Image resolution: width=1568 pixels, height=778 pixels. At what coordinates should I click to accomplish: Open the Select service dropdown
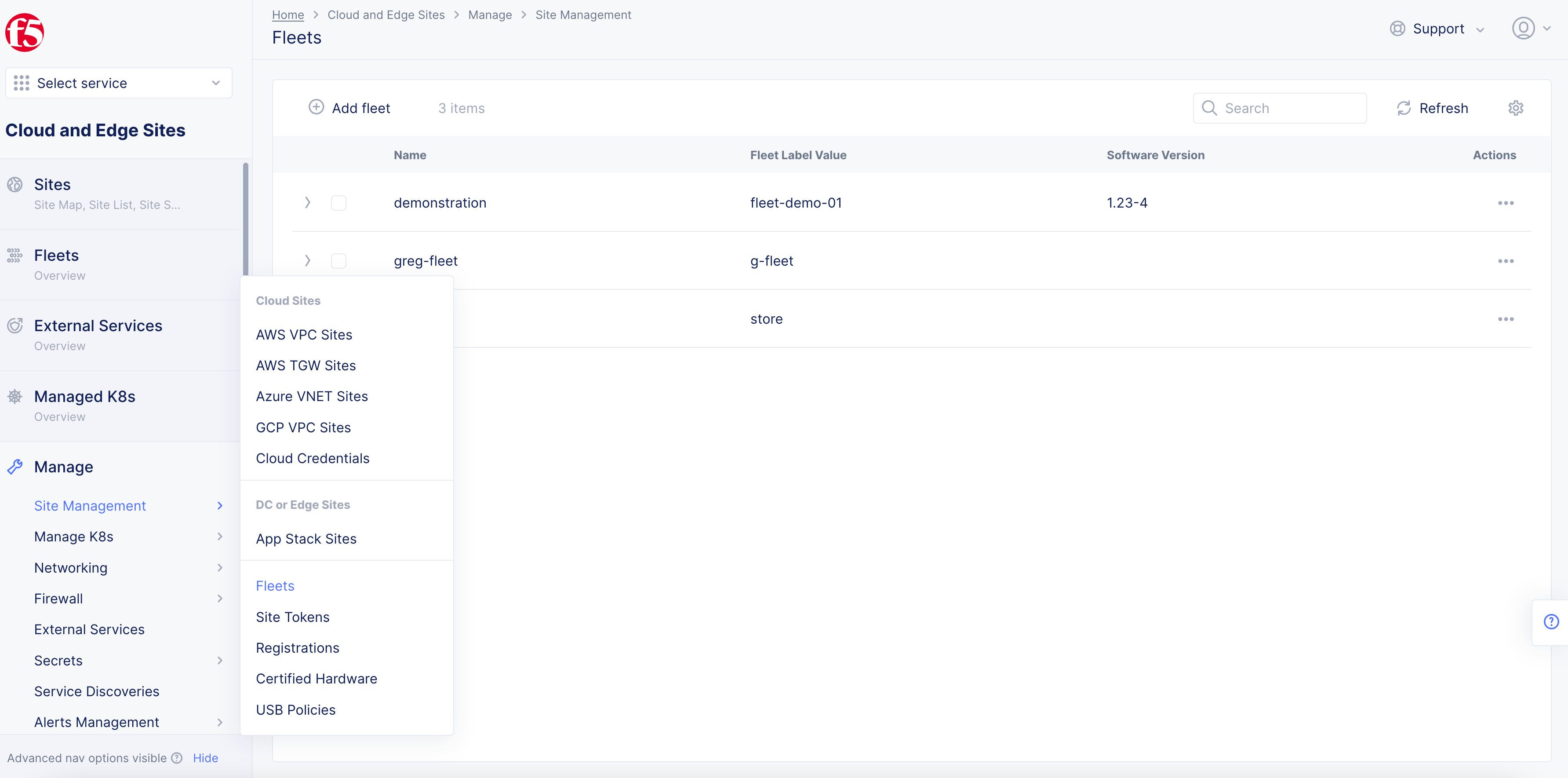click(x=119, y=84)
